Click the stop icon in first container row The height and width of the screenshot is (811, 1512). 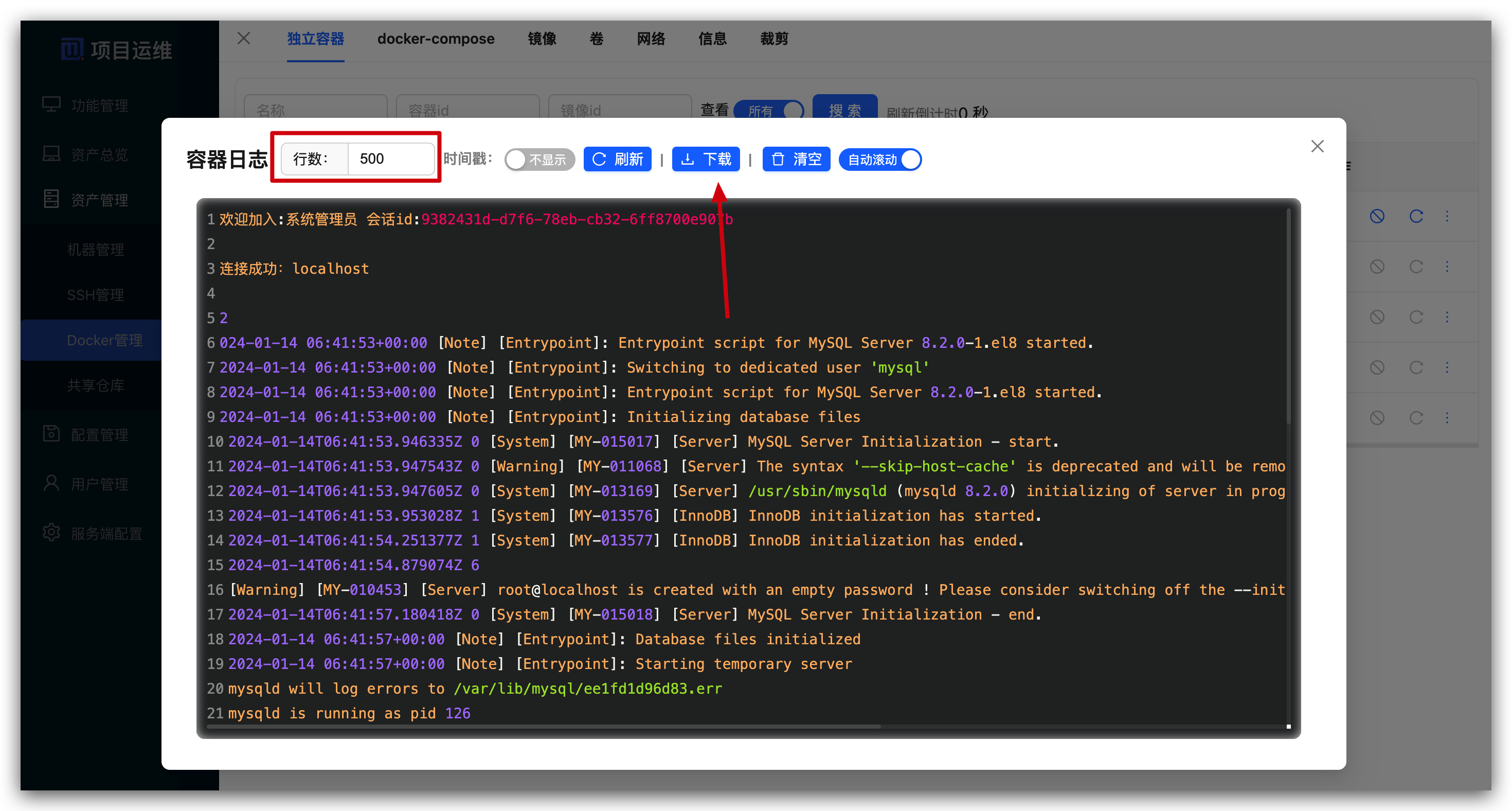tap(1377, 216)
